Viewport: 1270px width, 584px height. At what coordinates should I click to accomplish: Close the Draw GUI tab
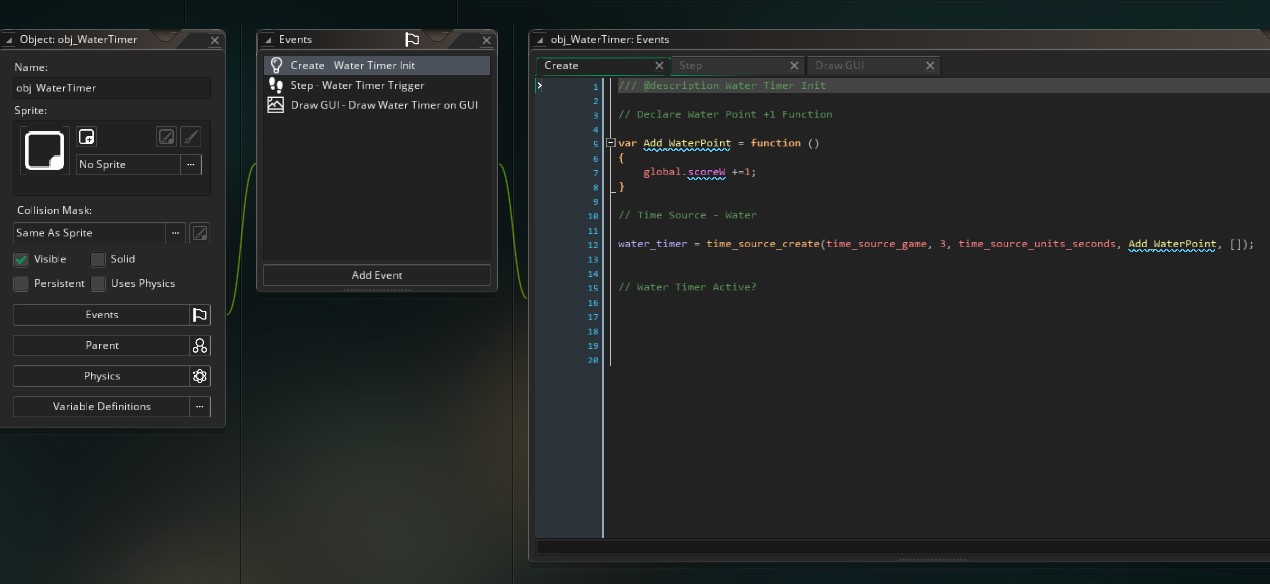tap(930, 66)
